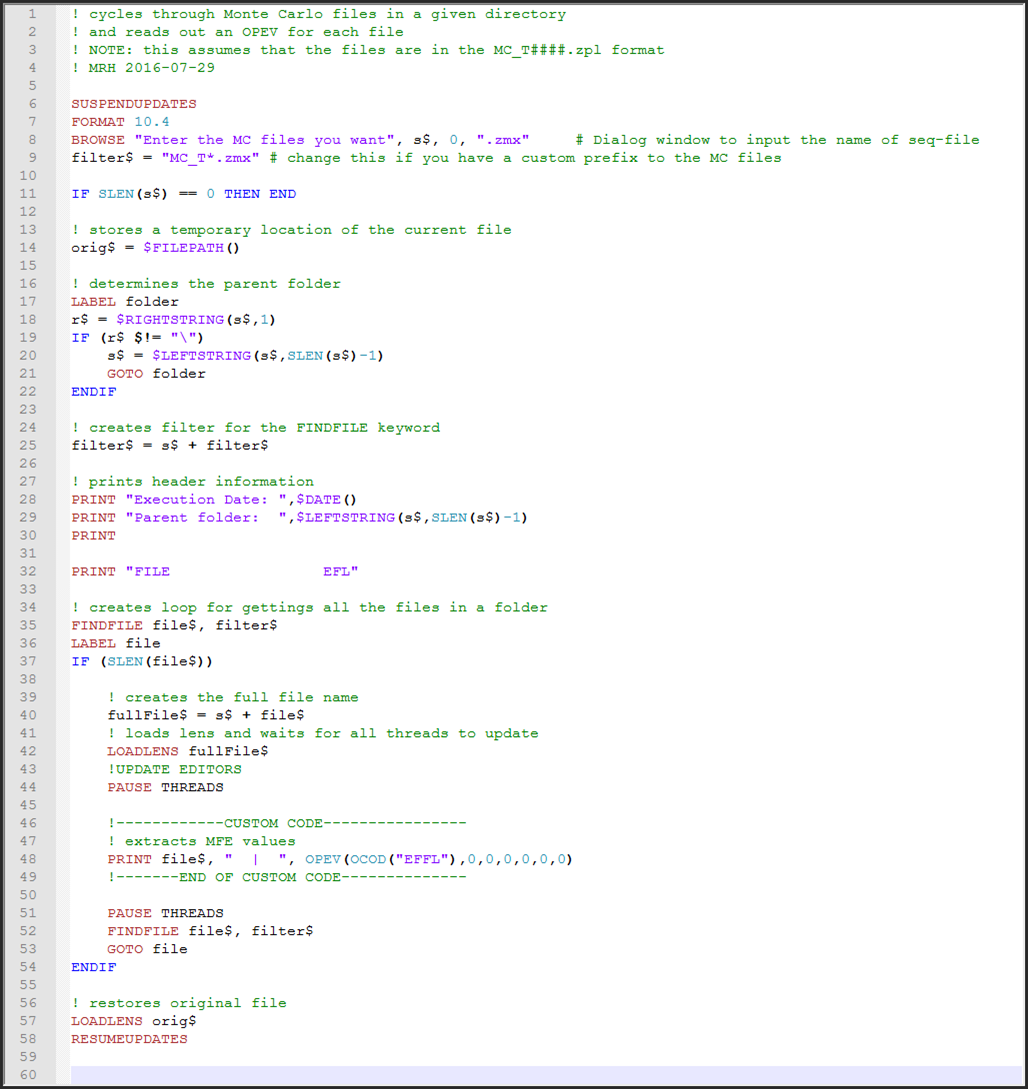Click the PRINT "FILE EFL" header line
The width and height of the screenshot is (1028, 1089).
[215, 572]
